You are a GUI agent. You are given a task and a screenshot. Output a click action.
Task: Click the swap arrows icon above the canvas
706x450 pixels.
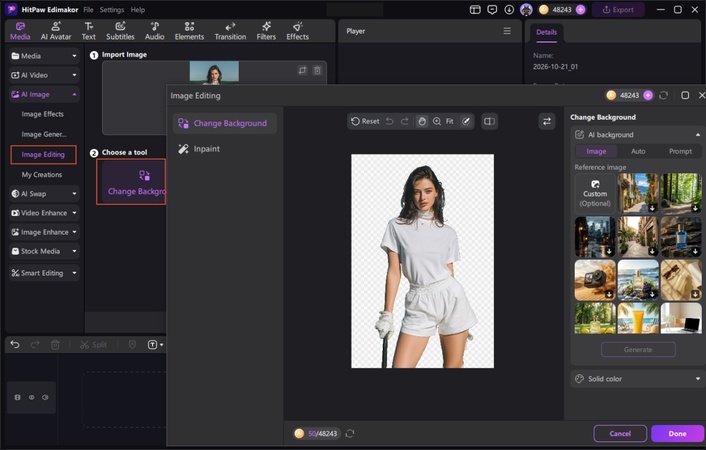point(547,121)
